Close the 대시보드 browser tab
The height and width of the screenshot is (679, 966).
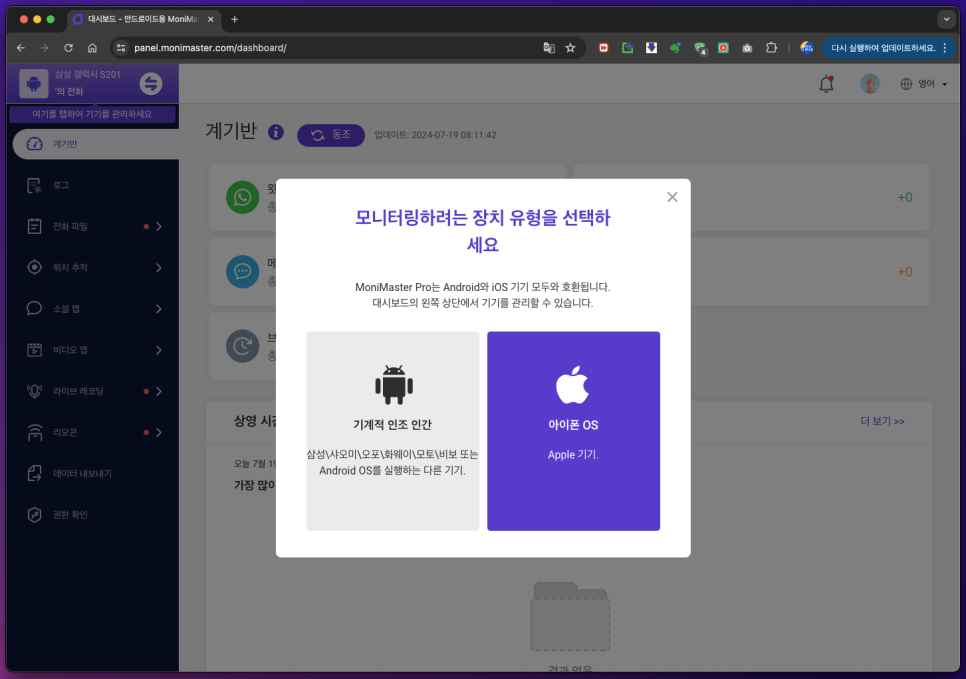211,19
